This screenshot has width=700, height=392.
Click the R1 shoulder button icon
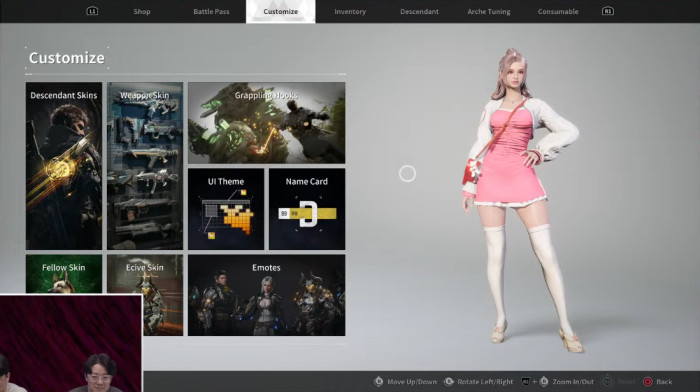click(x=608, y=11)
